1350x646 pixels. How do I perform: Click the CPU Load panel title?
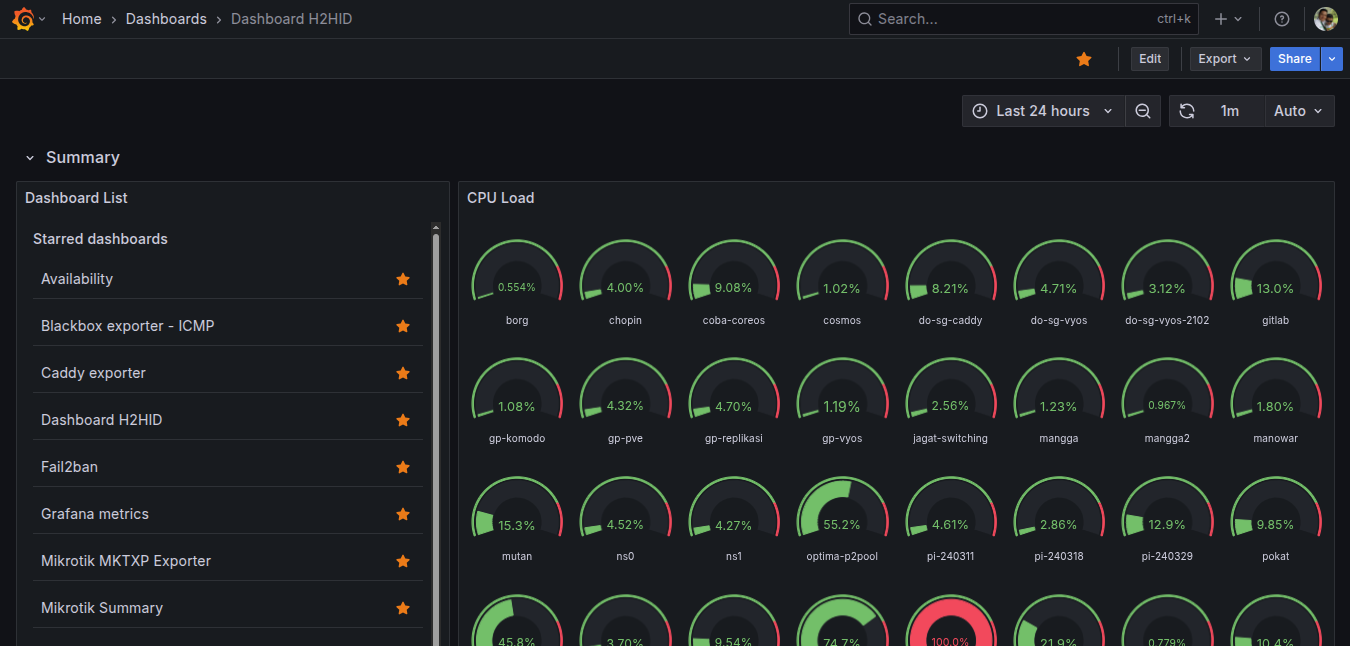500,198
